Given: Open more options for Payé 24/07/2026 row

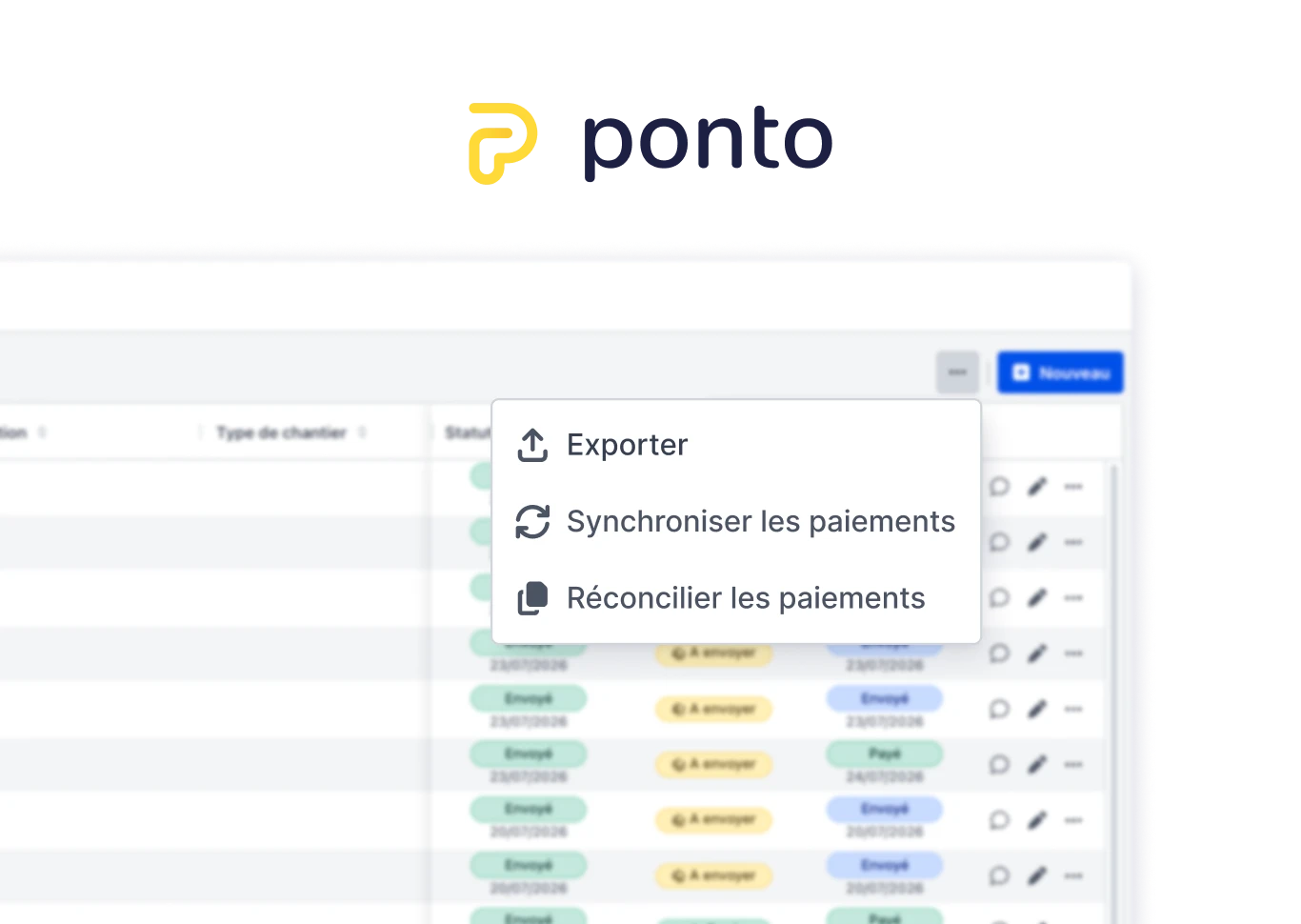Looking at the screenshot, I should coord(1073,765).
